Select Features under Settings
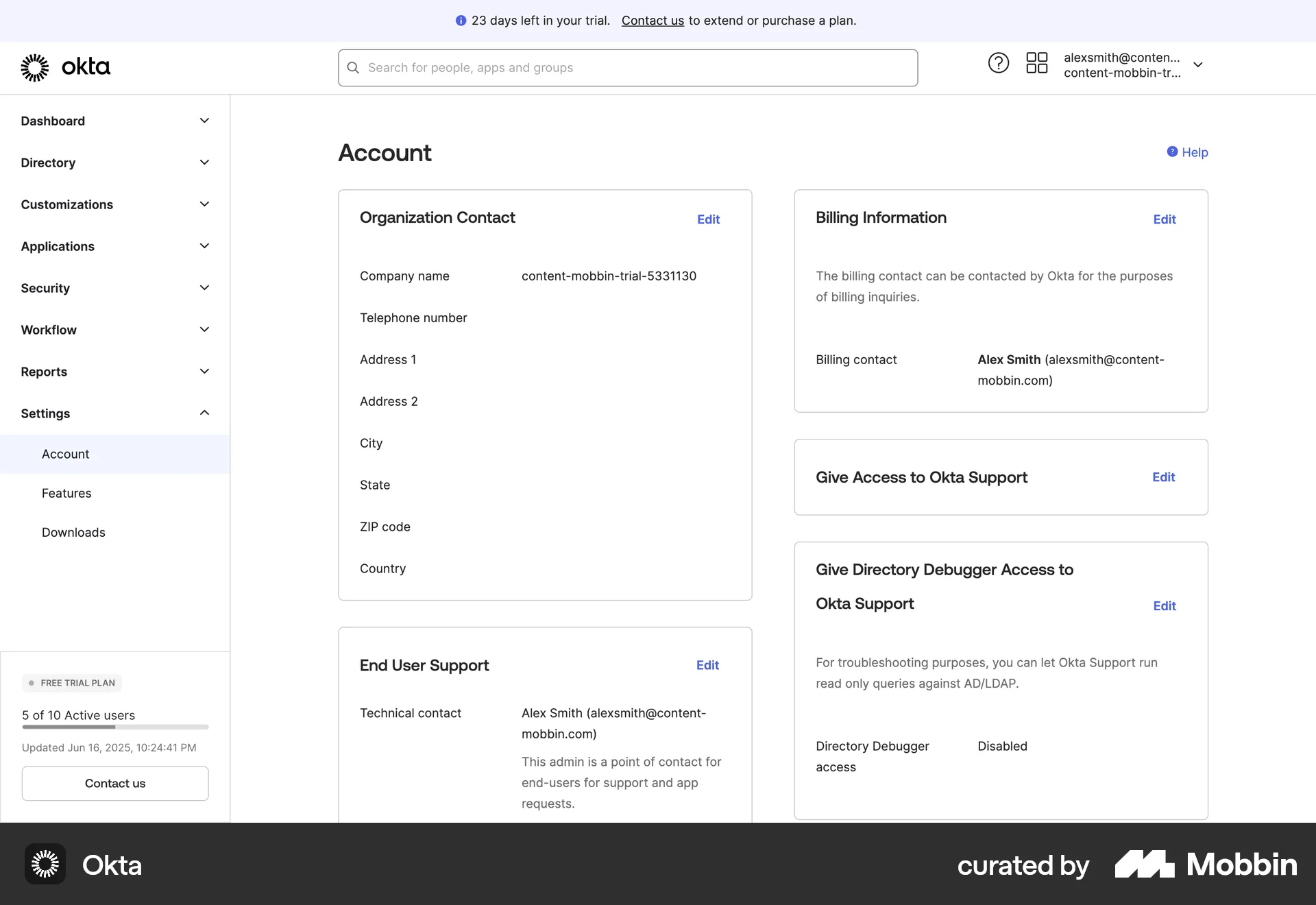The width and height of the screenshot is (1316, 905). [x=66, y=493]
